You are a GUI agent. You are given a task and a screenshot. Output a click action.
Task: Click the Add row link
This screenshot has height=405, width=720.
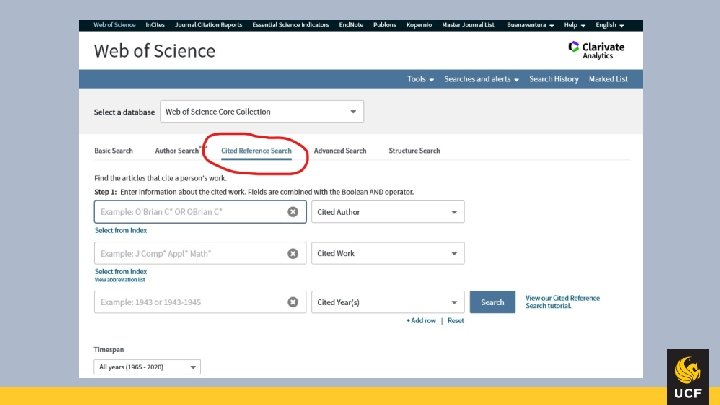[421, 321]
